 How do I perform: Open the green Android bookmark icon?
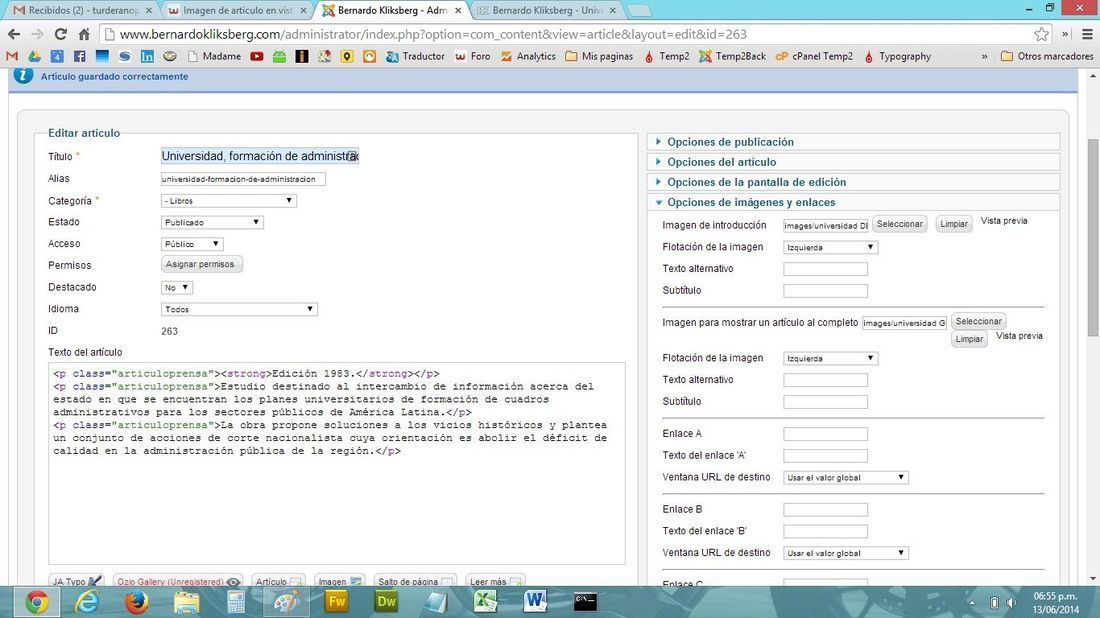click(x=279, y=56)
